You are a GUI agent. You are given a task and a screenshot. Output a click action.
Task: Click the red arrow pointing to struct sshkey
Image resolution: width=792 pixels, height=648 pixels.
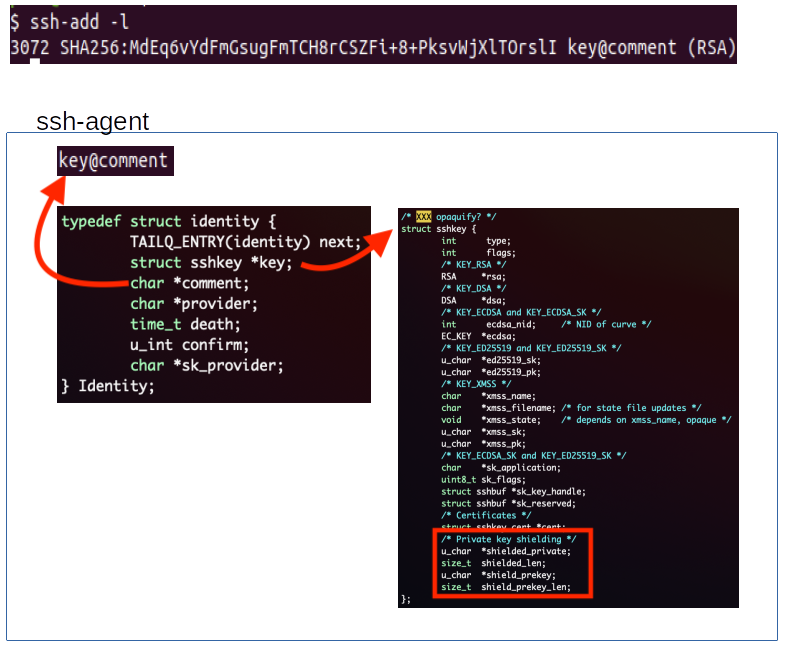coord(345,258)
